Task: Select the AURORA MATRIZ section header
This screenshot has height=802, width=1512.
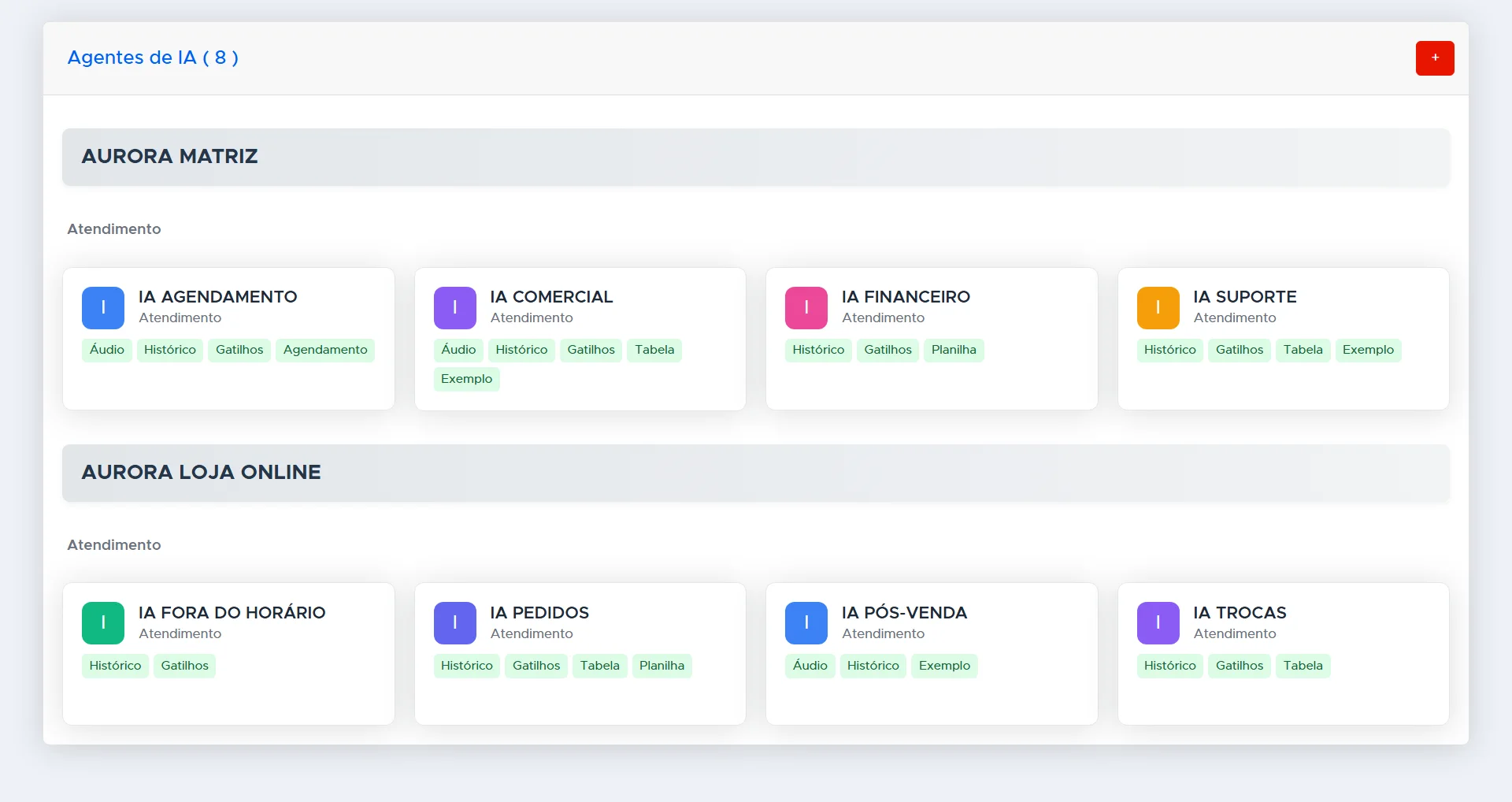Action: [x=756, y=157]
